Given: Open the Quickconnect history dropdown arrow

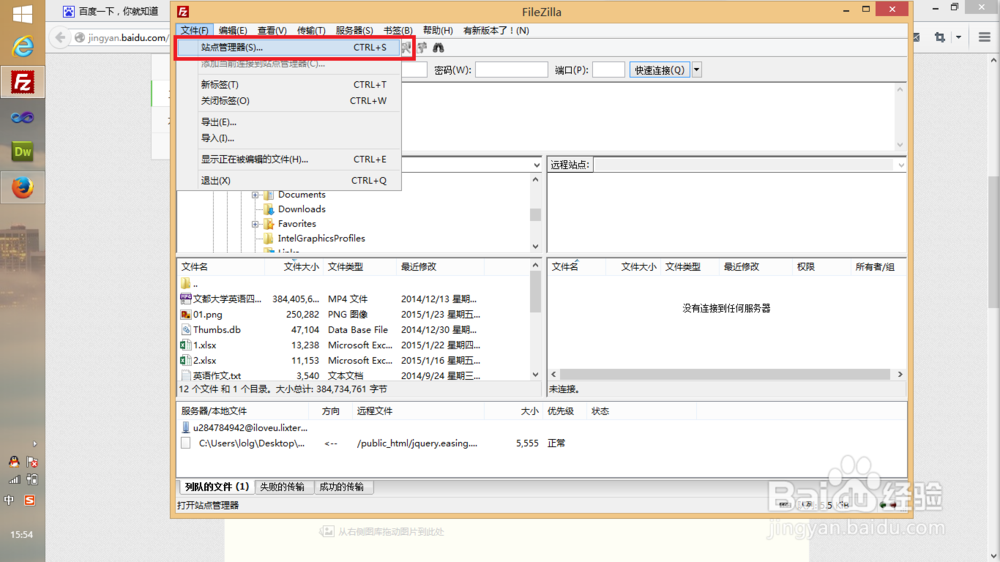Looking at the screenshot, I should click(x=696, y=70).
